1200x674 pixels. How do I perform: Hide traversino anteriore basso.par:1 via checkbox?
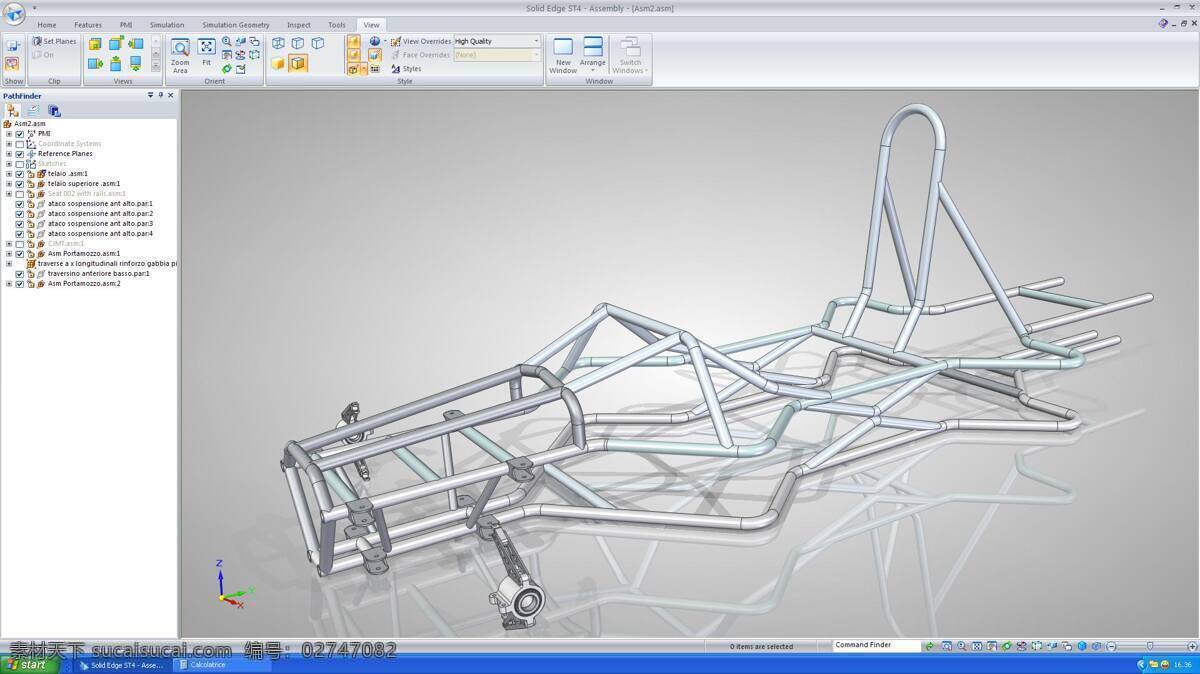click(x=20, y=274)
